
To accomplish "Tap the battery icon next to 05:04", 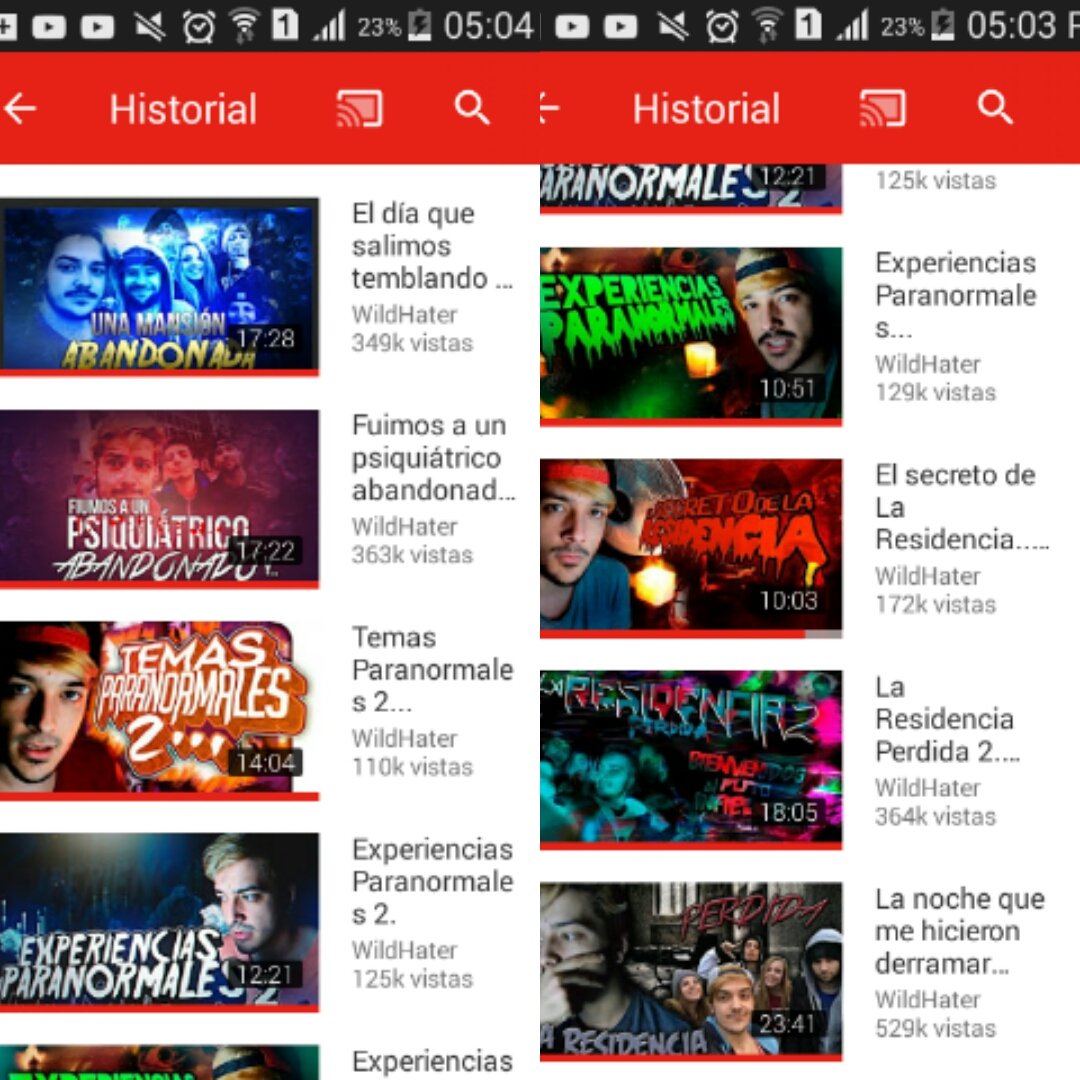I will click(x=419, y=26).
